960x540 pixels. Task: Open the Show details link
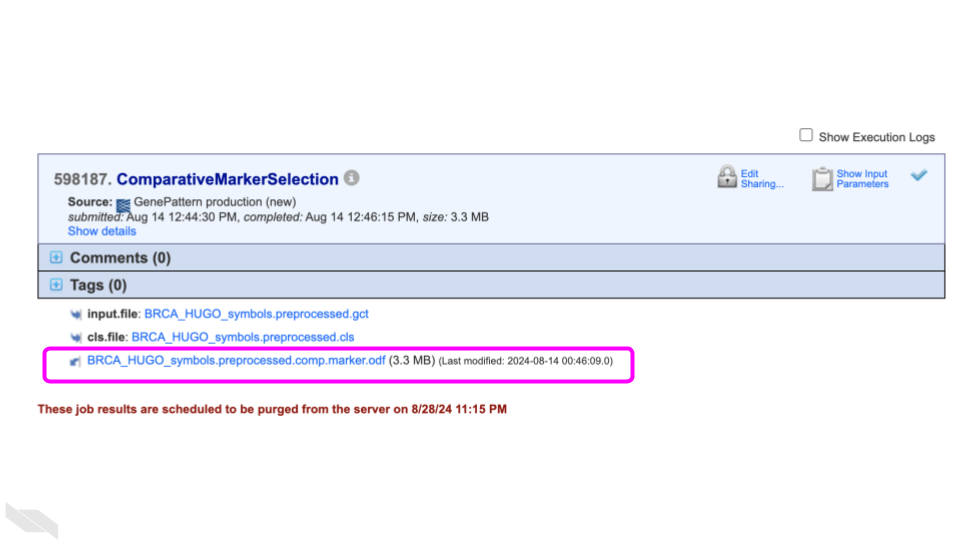pos(102,231)
